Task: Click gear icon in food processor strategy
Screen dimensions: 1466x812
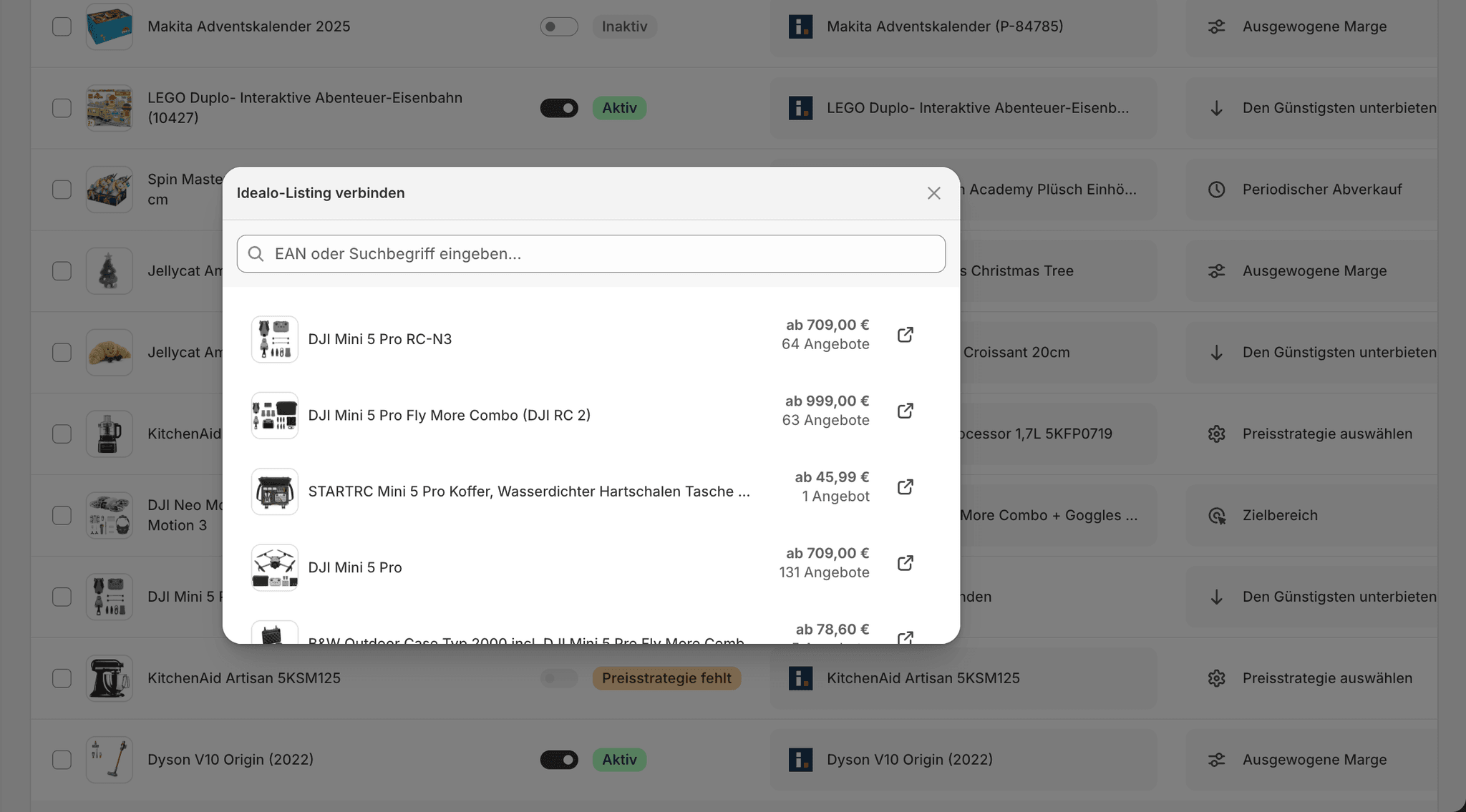Action: point(1216,434)
